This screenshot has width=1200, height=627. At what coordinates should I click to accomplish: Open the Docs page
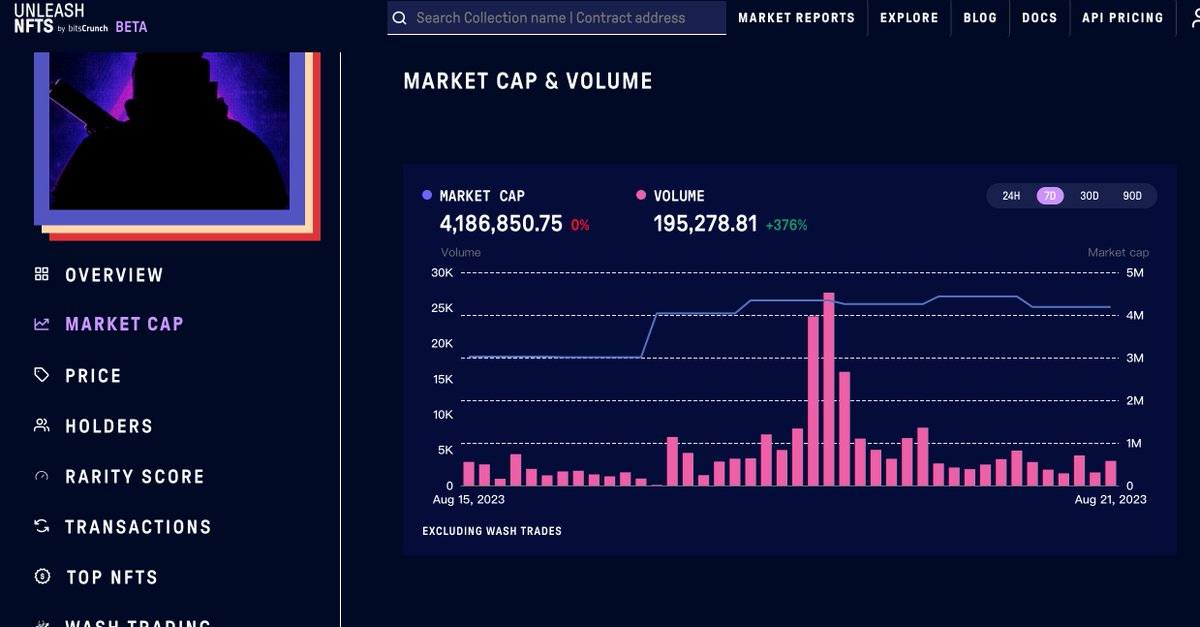coord(1040,18)
